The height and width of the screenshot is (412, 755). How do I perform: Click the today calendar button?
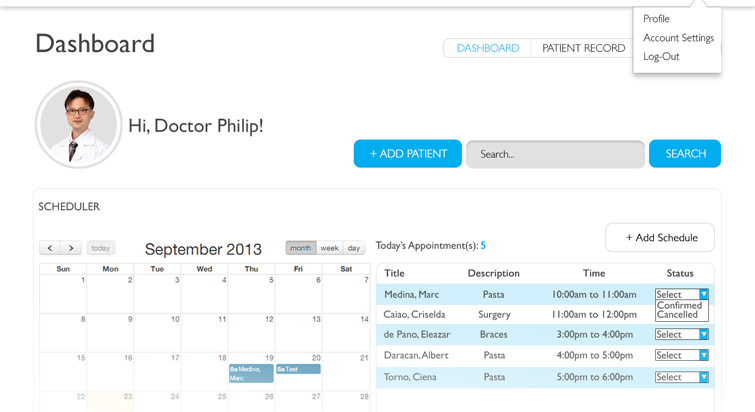point(101,248)
